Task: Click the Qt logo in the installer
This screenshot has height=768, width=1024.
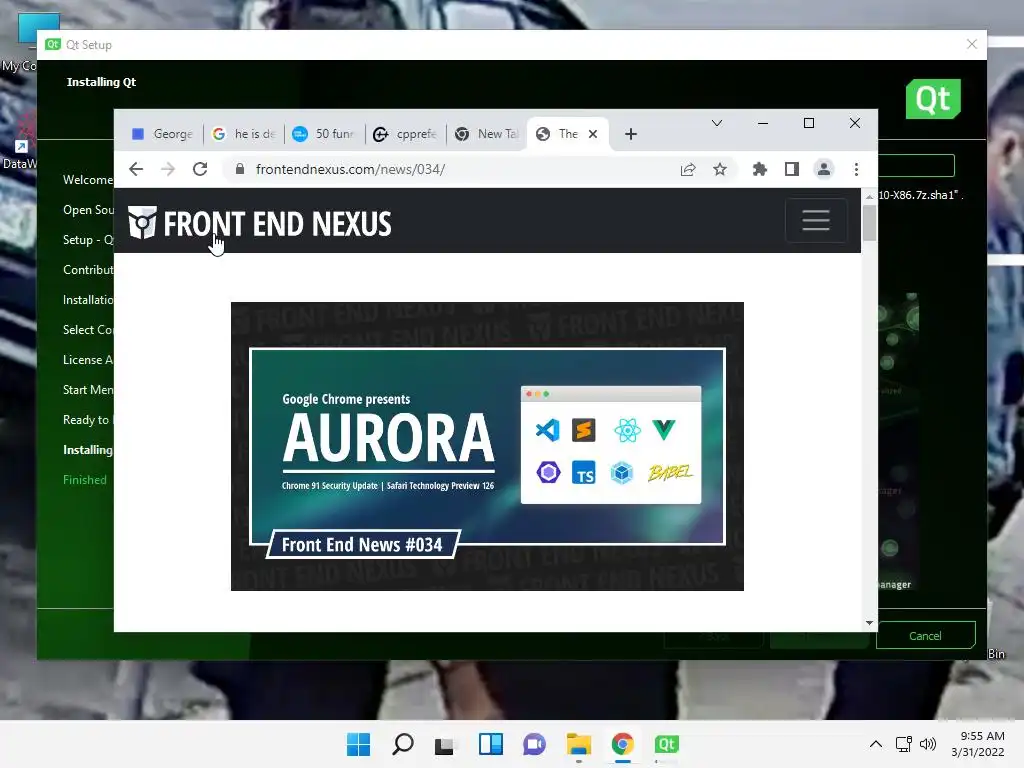Action: tap(933, 99)
